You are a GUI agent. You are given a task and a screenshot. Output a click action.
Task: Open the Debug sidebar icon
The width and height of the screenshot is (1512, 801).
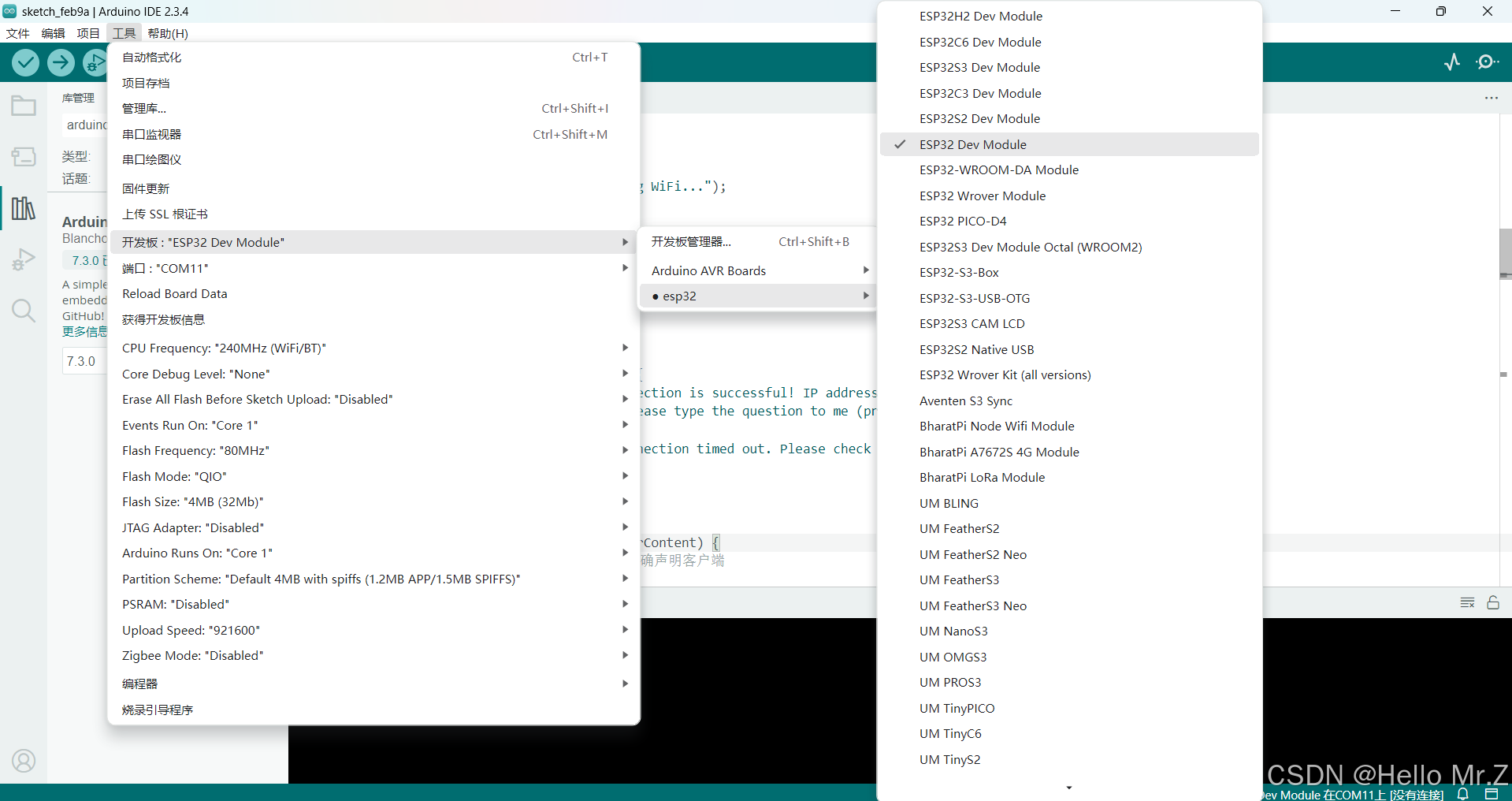click(24, 259)
